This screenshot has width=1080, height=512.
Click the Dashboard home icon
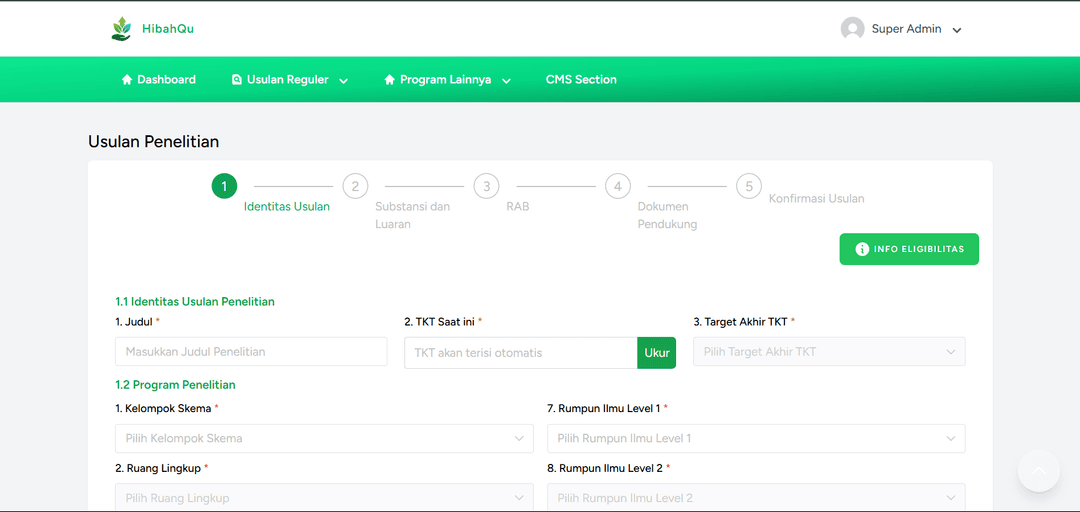tap(127, 80)
